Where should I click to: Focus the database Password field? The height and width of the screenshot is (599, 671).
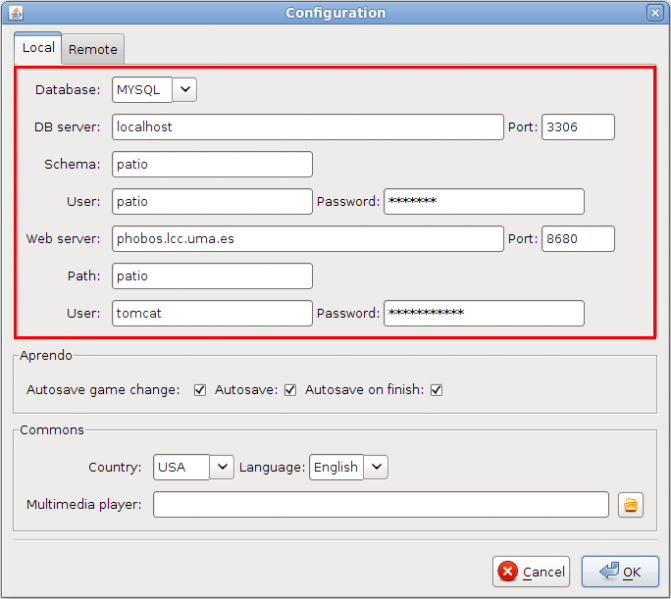point(484,202)
